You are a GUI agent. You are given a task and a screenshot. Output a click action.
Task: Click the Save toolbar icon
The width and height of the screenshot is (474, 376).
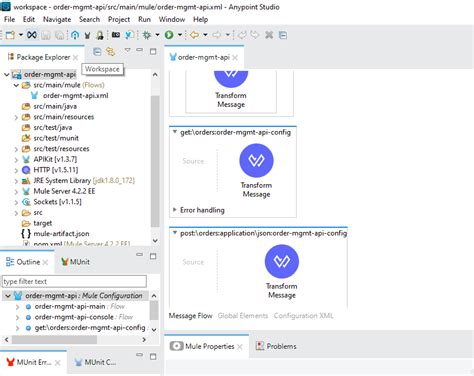coord(46,35)
